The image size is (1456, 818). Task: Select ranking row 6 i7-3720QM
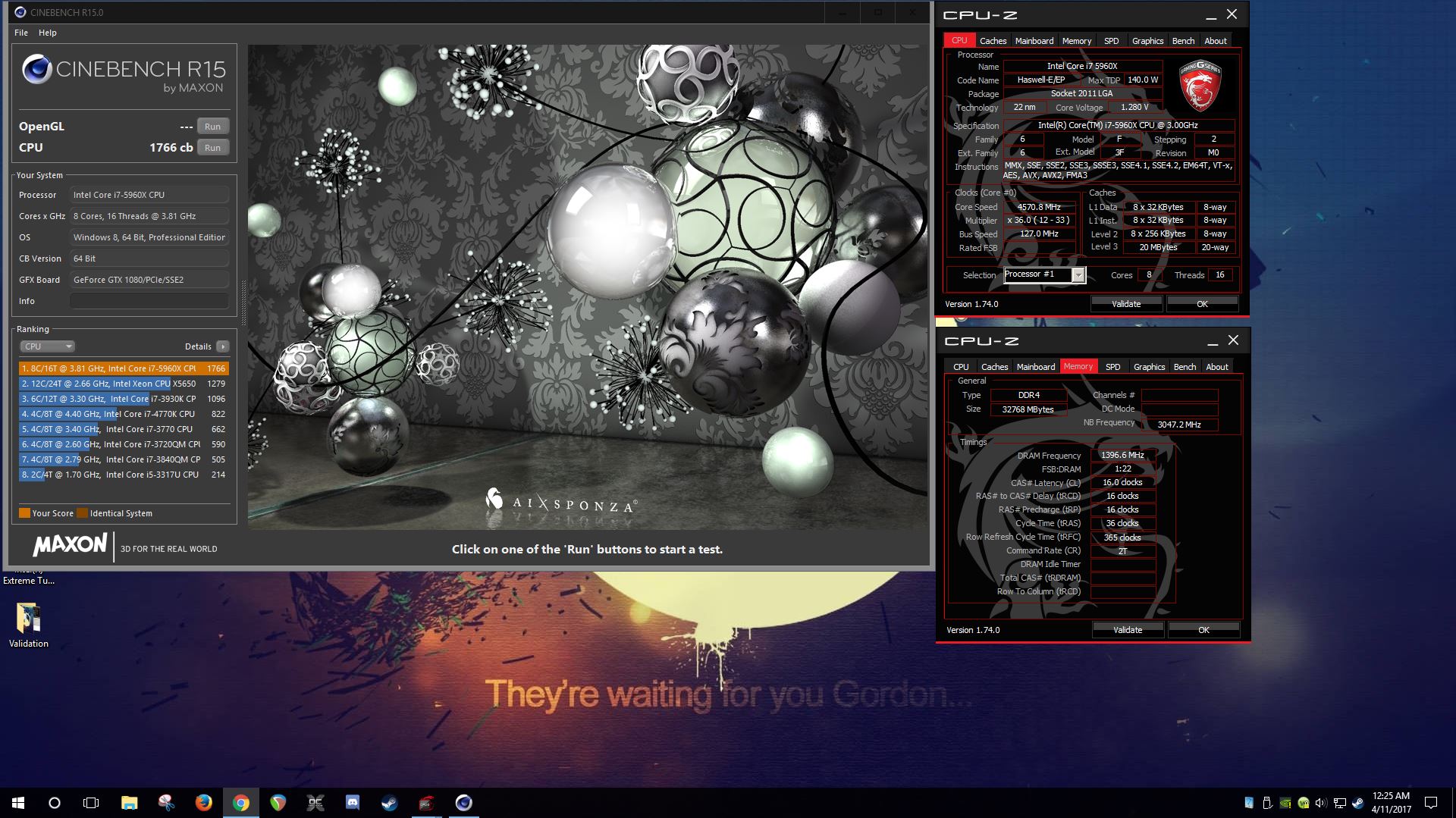pos(124,444)
